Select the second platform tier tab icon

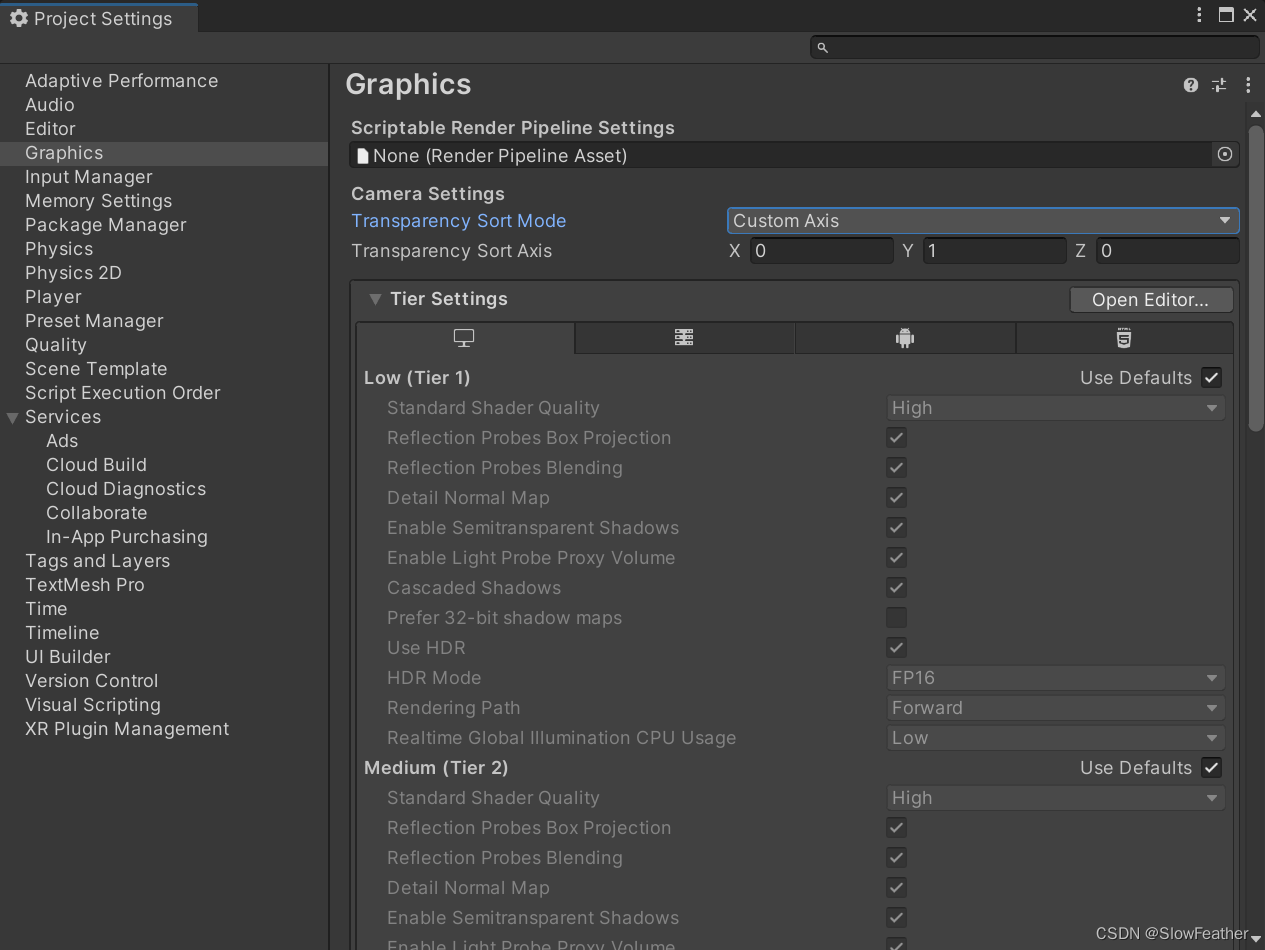[684, 337]
